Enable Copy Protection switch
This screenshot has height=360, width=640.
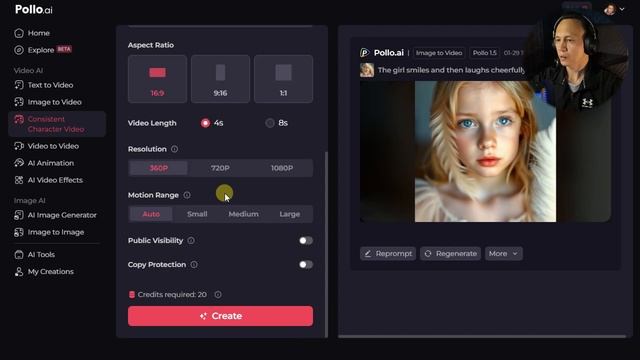306,264
